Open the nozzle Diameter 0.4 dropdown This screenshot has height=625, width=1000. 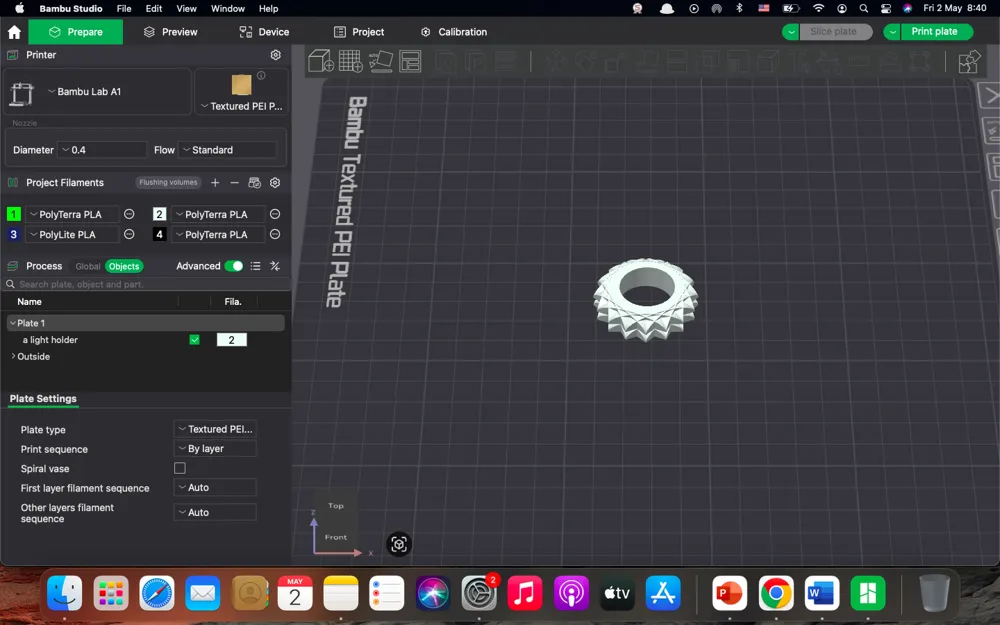click(102, 150)
